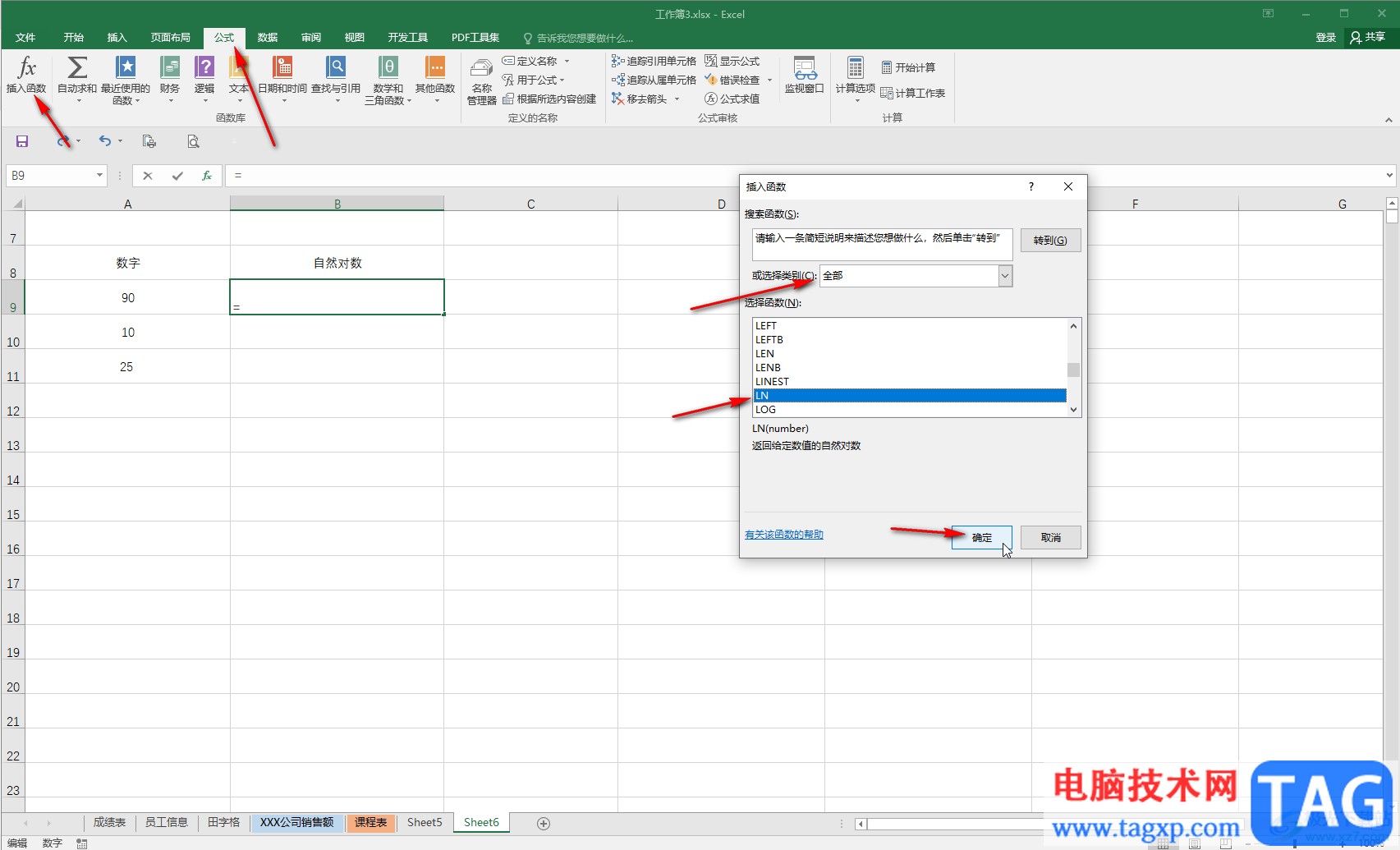Viewport: 1400px width, 850px height.
Task: Click Trace Precedents icon
Action: tap(618, 61)
